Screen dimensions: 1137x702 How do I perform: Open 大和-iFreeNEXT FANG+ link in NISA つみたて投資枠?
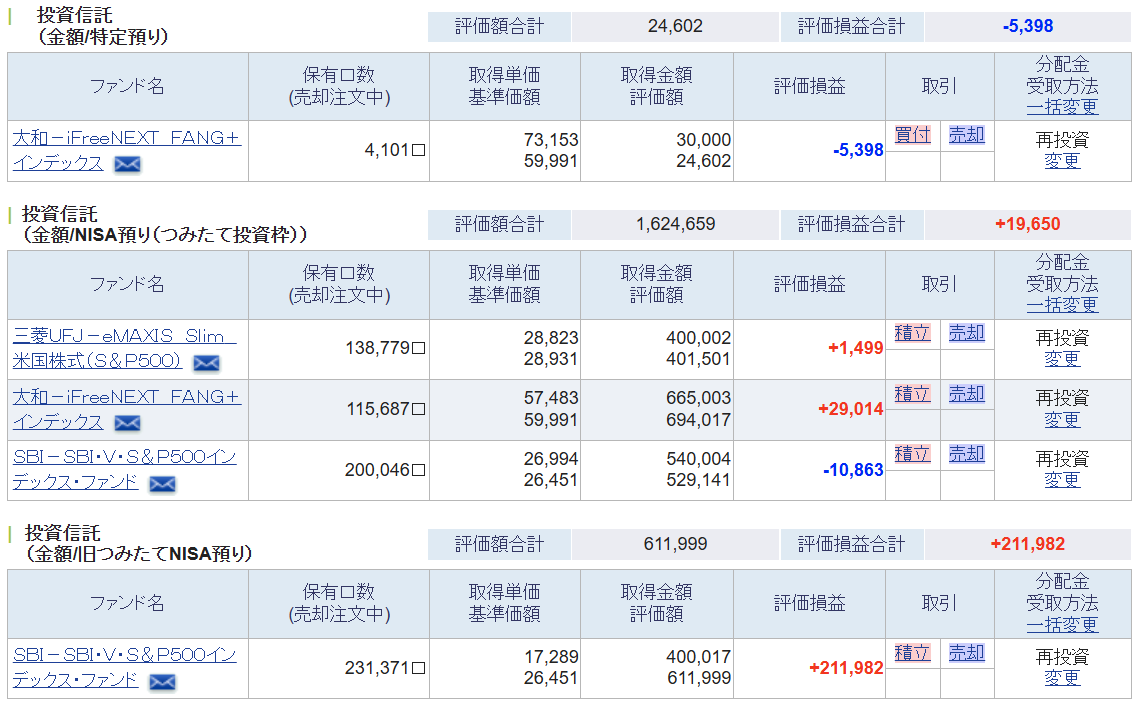click(126, 409)
